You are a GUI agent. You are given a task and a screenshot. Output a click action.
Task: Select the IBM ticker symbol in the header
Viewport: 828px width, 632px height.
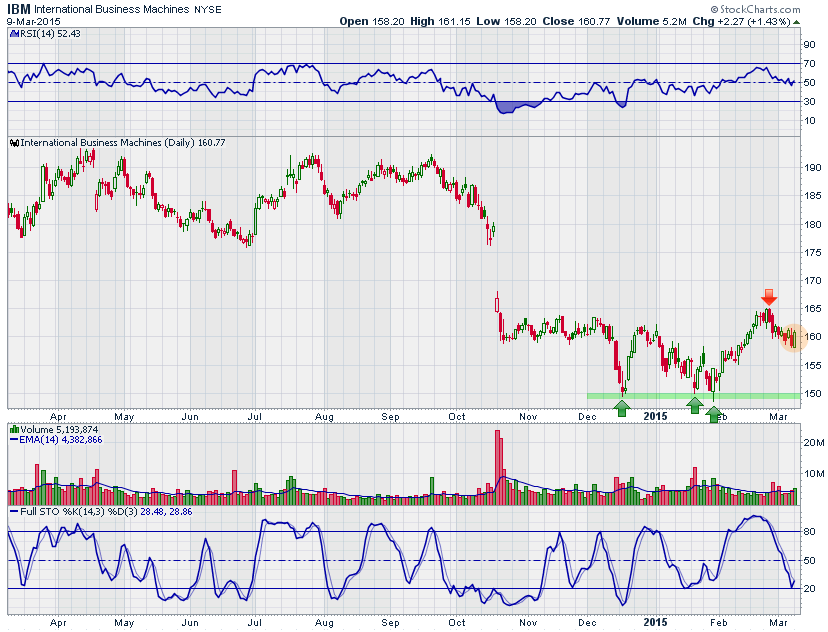[18, 9]
